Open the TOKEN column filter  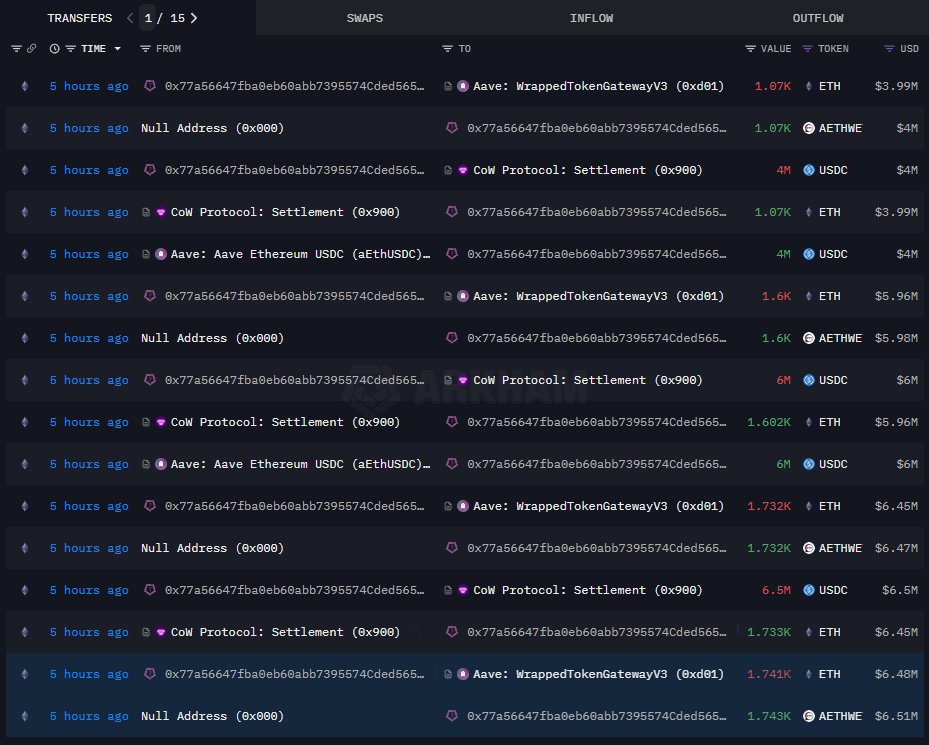pyautogui.click(x=807, y=49)
